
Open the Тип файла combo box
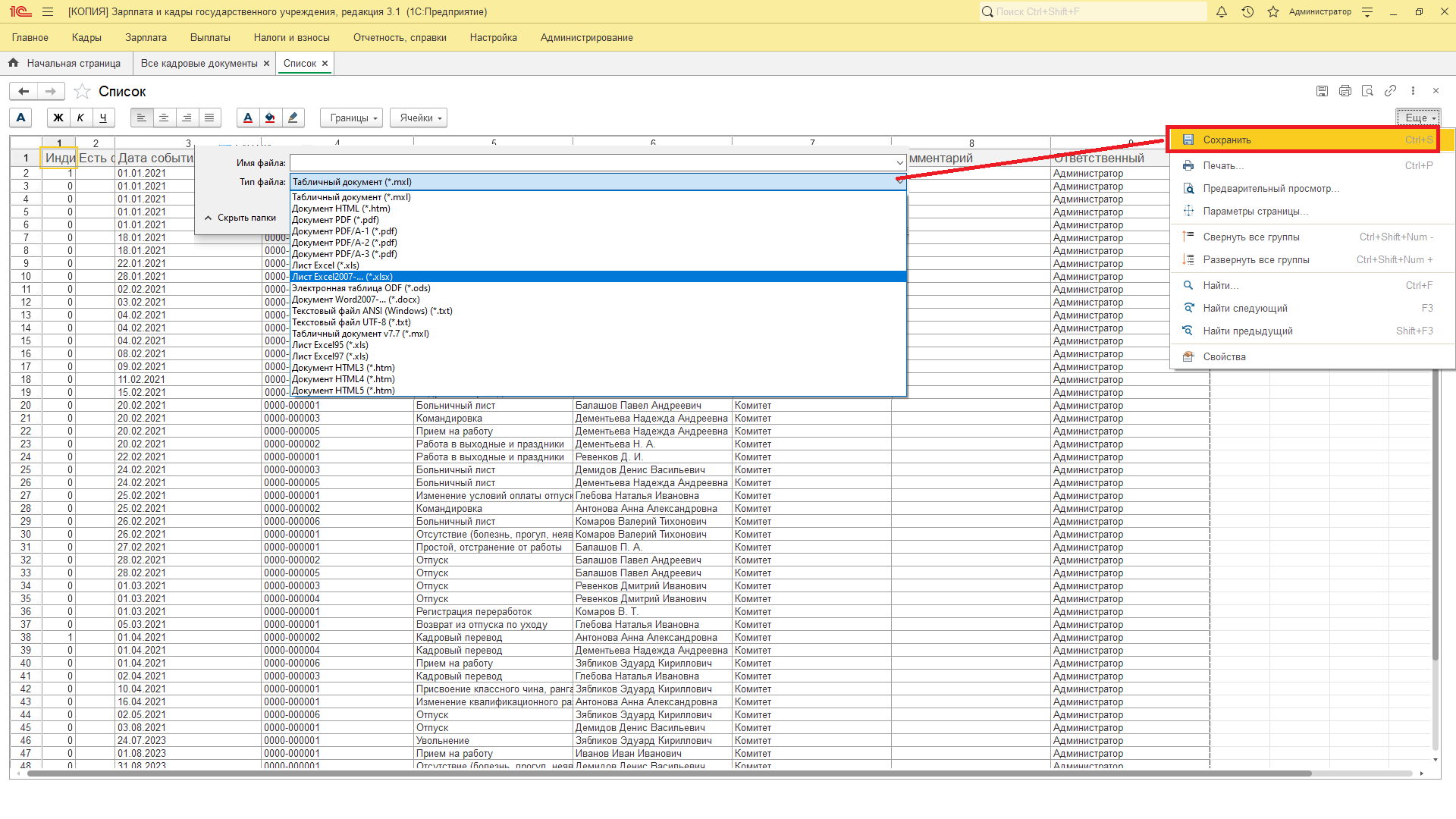[x=598, y=182]
